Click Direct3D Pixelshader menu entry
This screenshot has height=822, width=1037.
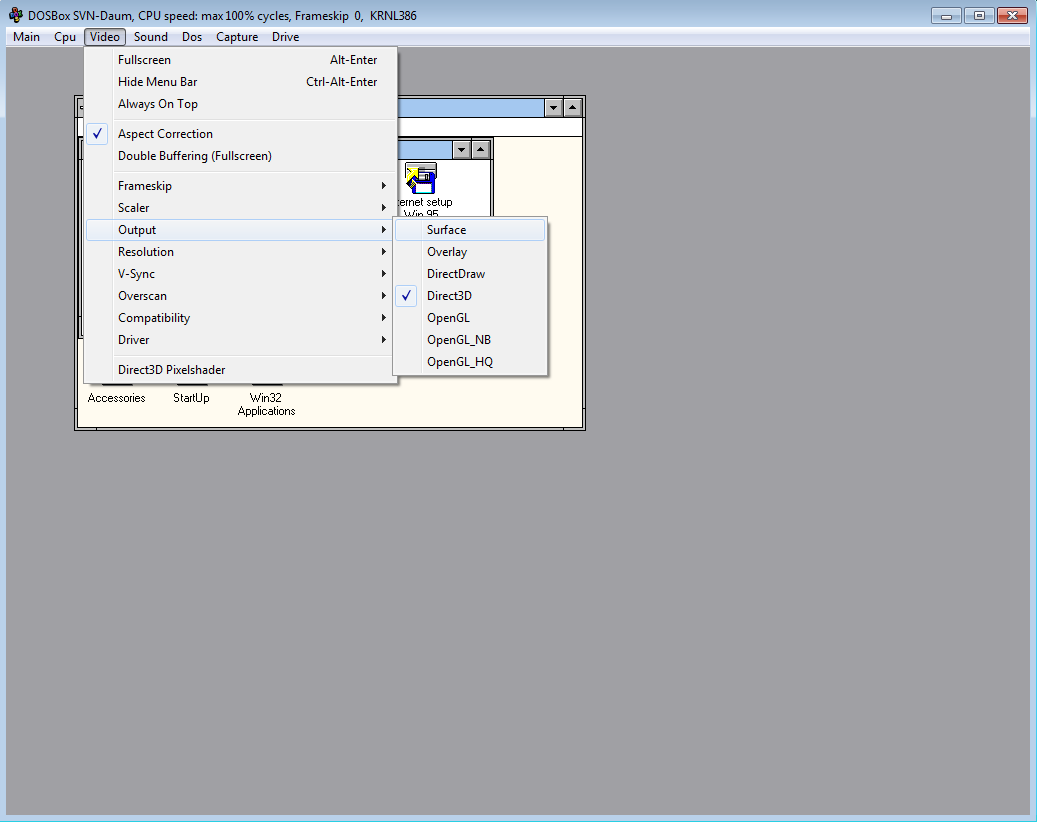click(171, 370)
